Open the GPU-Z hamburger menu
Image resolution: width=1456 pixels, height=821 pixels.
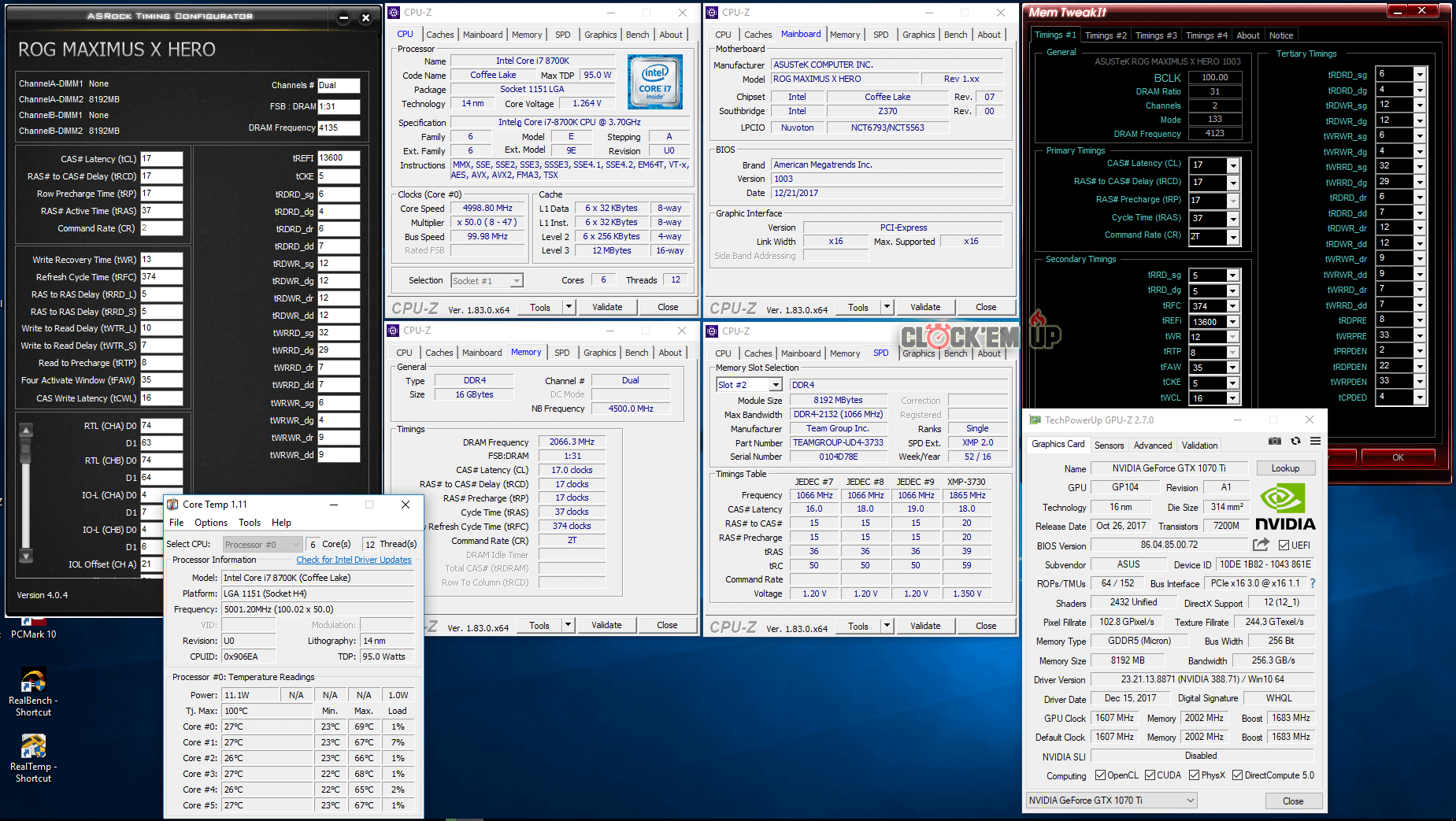[1315, 442]
